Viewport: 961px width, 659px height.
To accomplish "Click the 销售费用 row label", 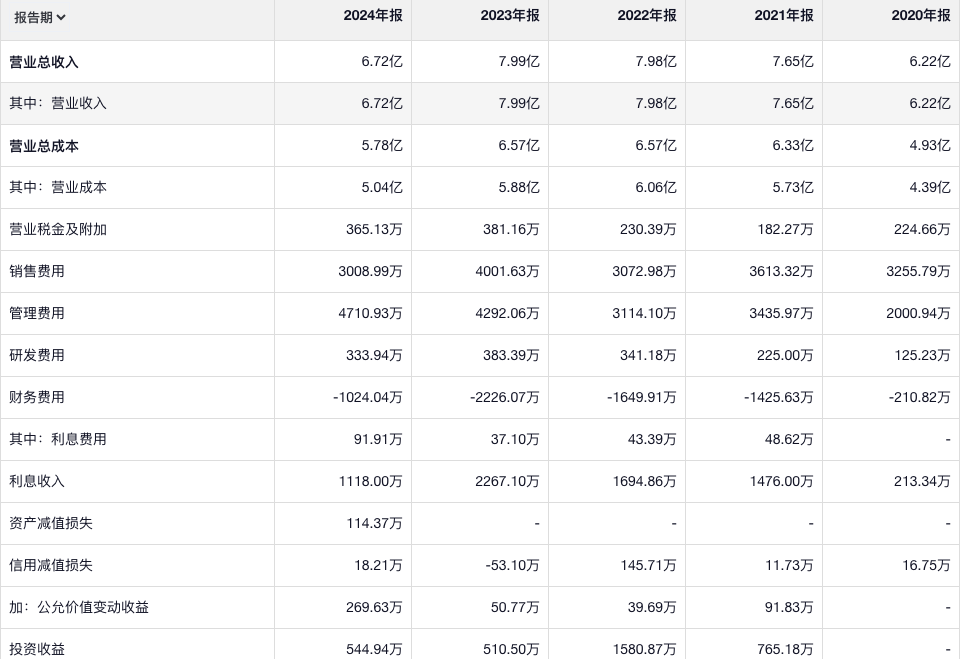I will (x=37, y=271).
